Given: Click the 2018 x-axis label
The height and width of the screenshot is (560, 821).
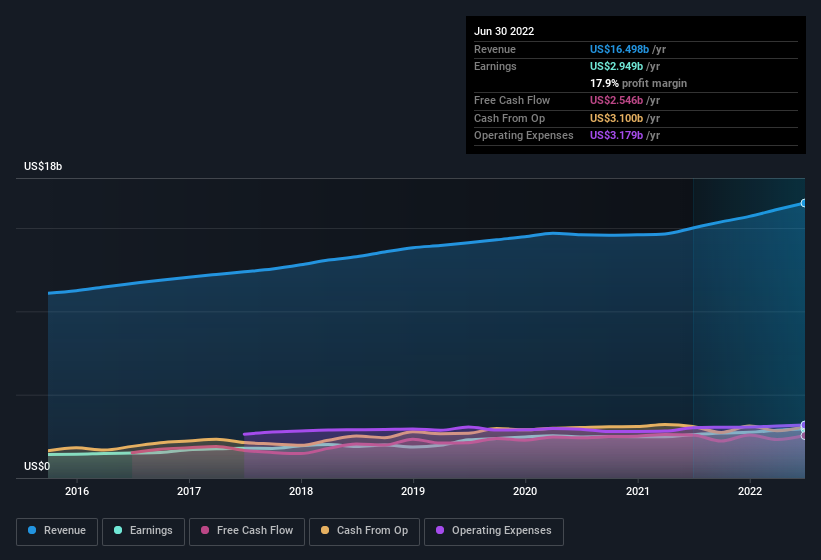Looking at the screenshot, I should 301,491.
